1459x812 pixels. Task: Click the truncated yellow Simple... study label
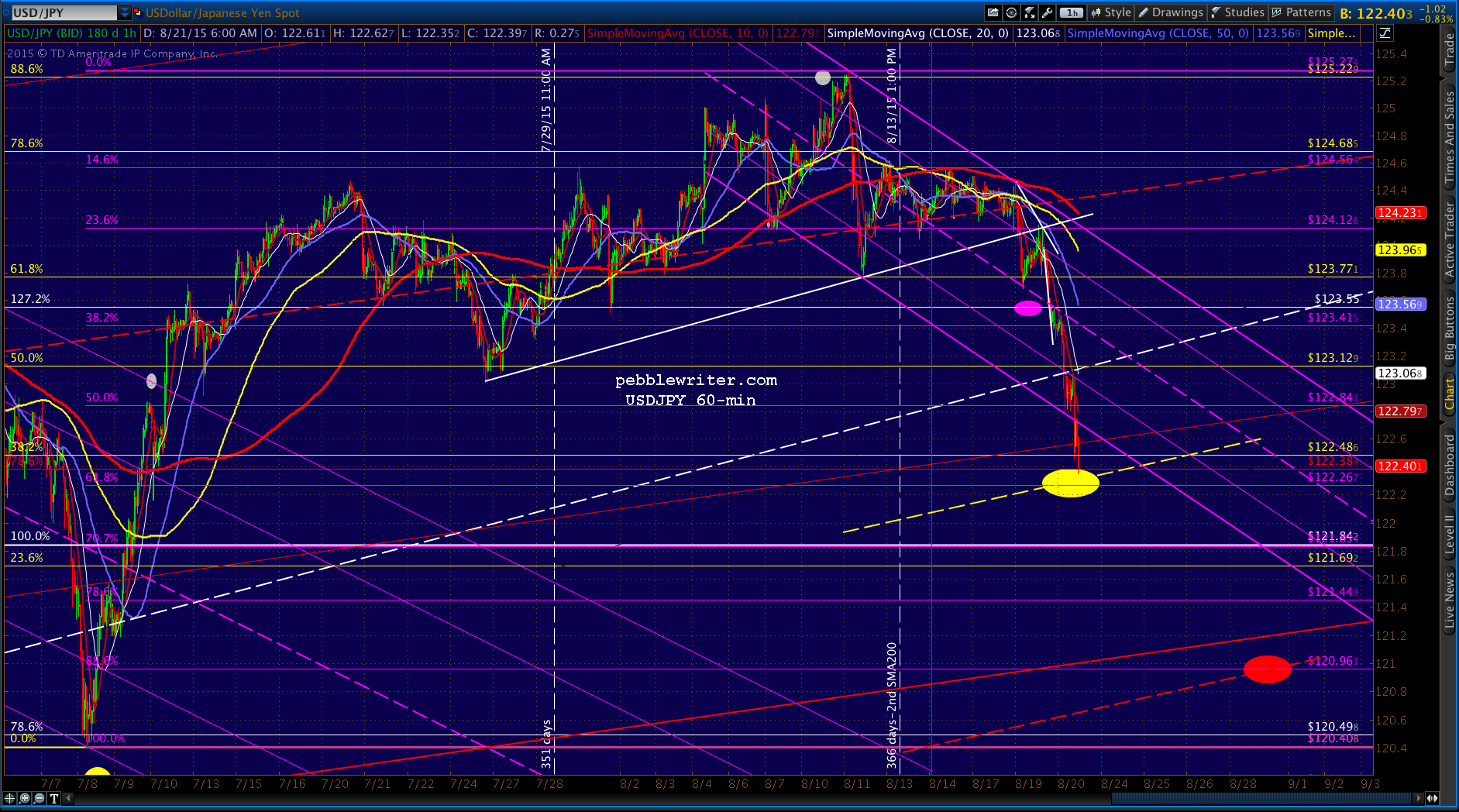(1332, 33)
